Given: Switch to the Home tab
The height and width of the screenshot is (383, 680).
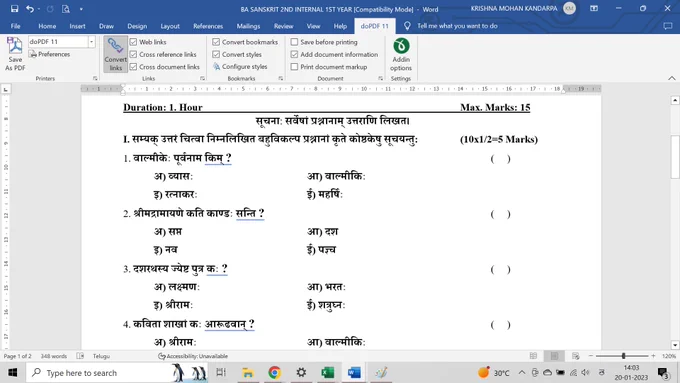Looking at the screenshot, I should click(x=47, y=26).
